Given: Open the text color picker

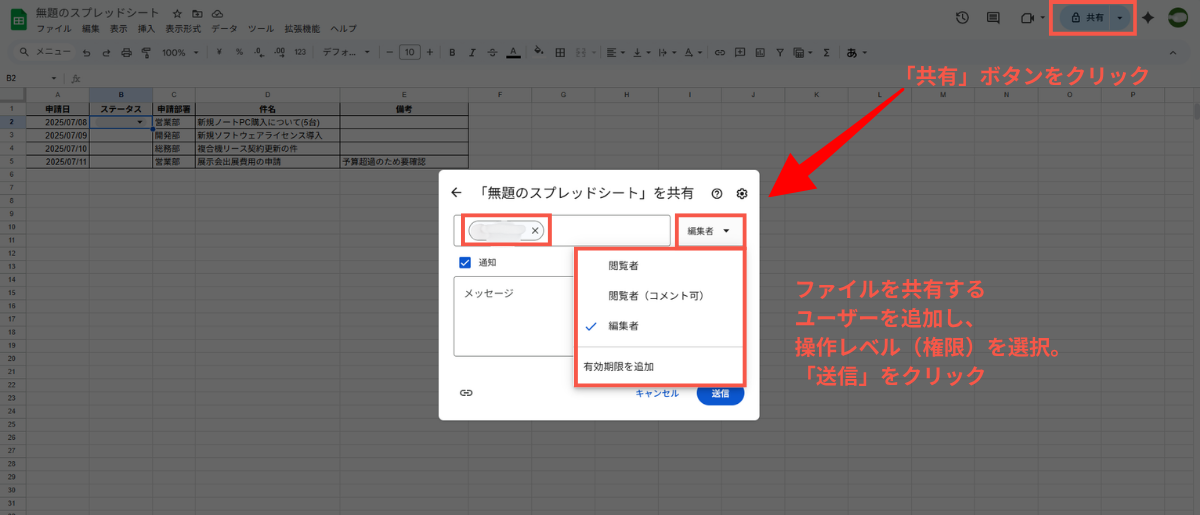Looking at the screenshot, I should pos(513,52).
